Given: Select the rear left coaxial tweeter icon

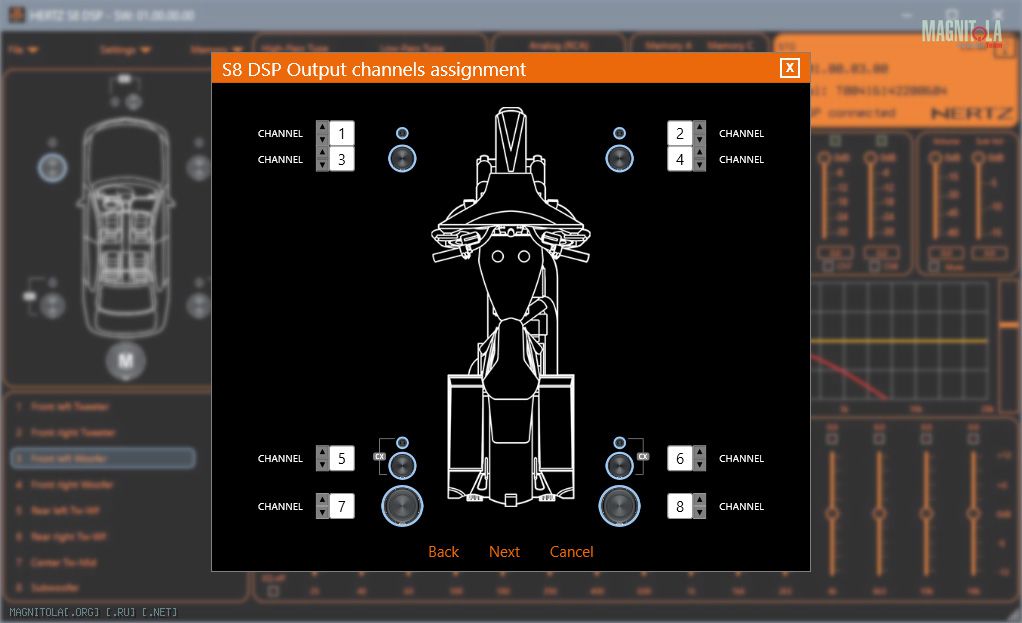Looking at the screenshot, I should tap(402, 443).
